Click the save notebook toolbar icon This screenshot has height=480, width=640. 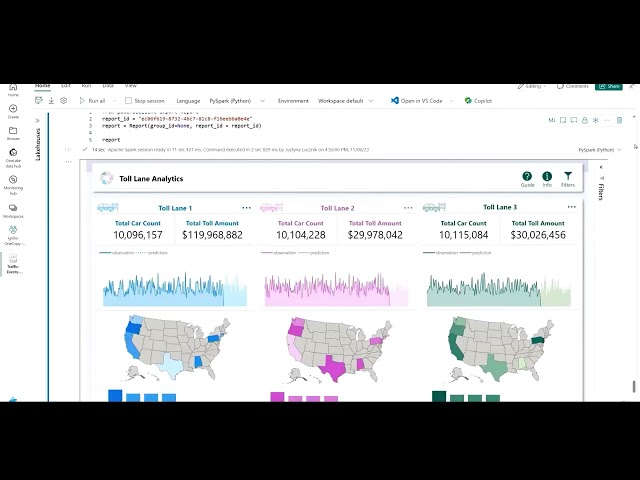(39, 100)
